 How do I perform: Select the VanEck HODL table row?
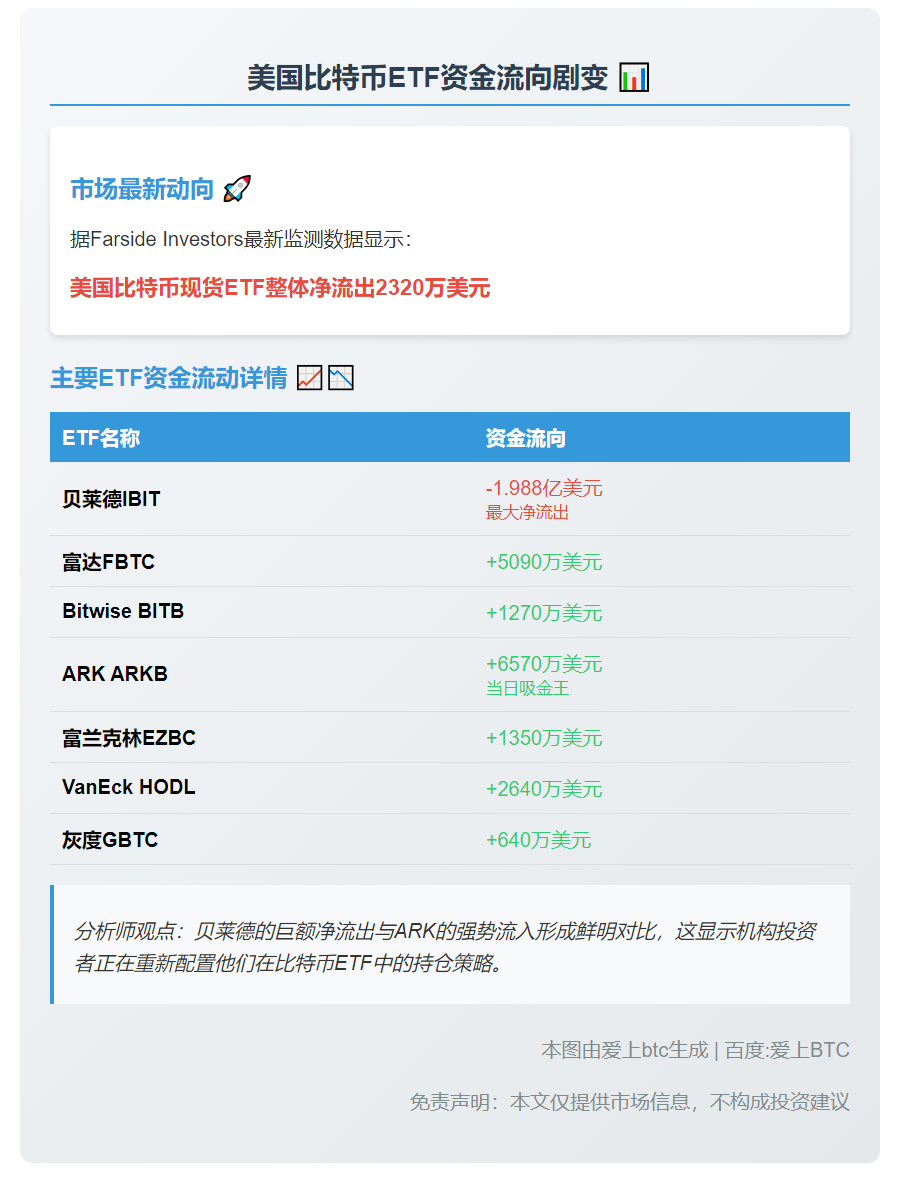[450, 788]
